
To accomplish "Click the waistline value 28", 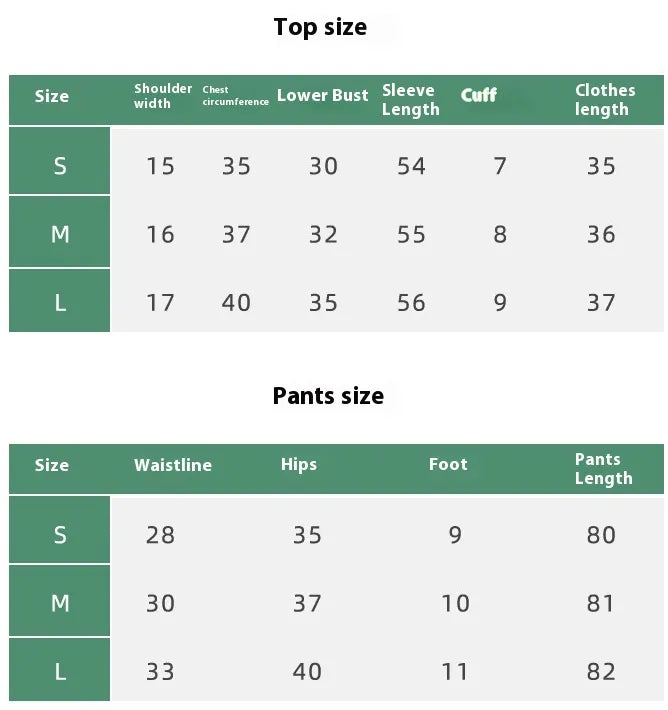I will click(160, 535).
